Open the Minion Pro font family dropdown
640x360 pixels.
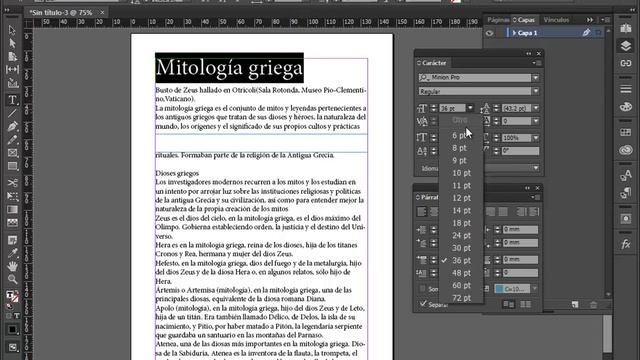tap(536, 78)
